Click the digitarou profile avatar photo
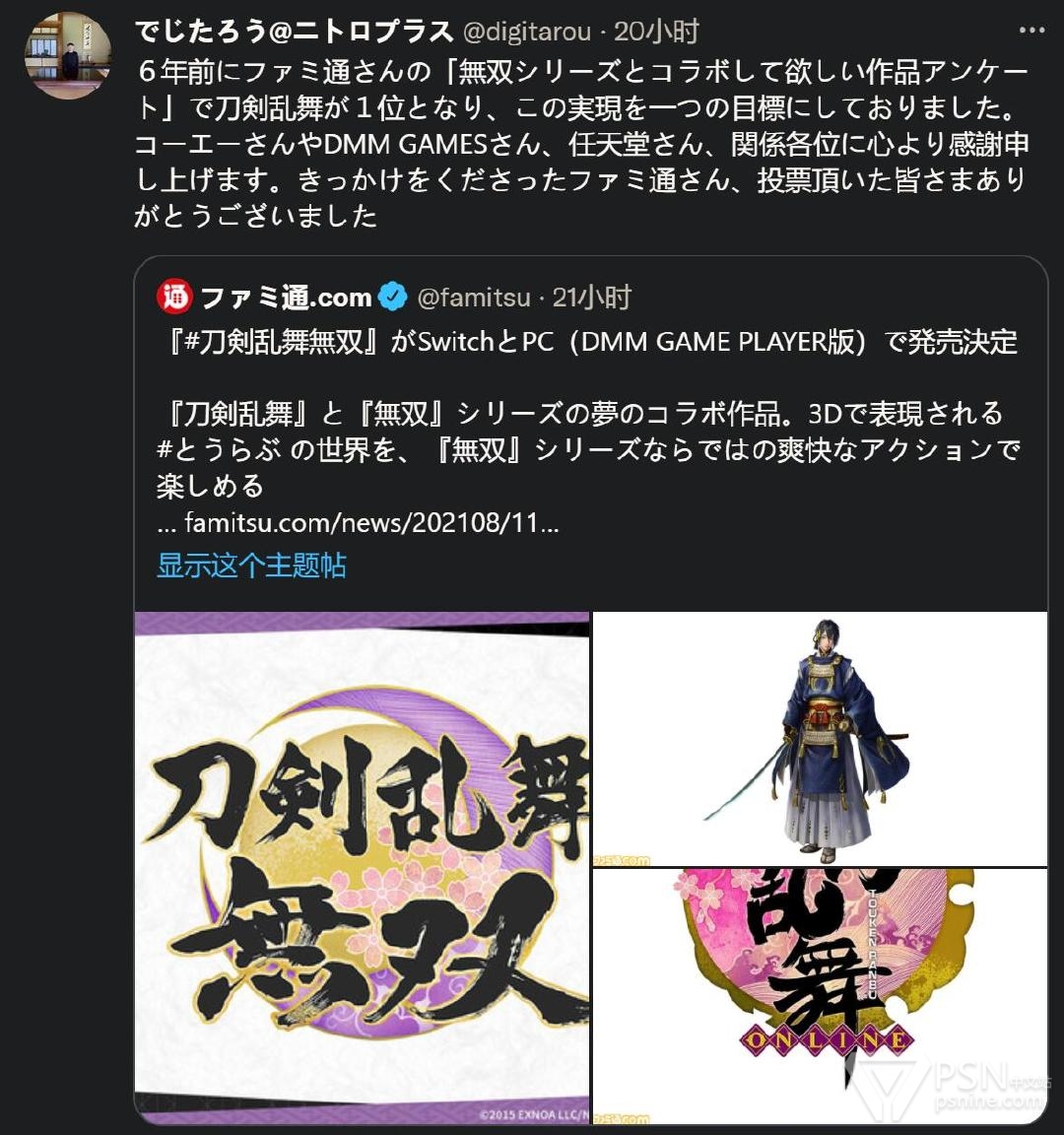This screenshot has height=1135, width=1064. click(67, 55)
